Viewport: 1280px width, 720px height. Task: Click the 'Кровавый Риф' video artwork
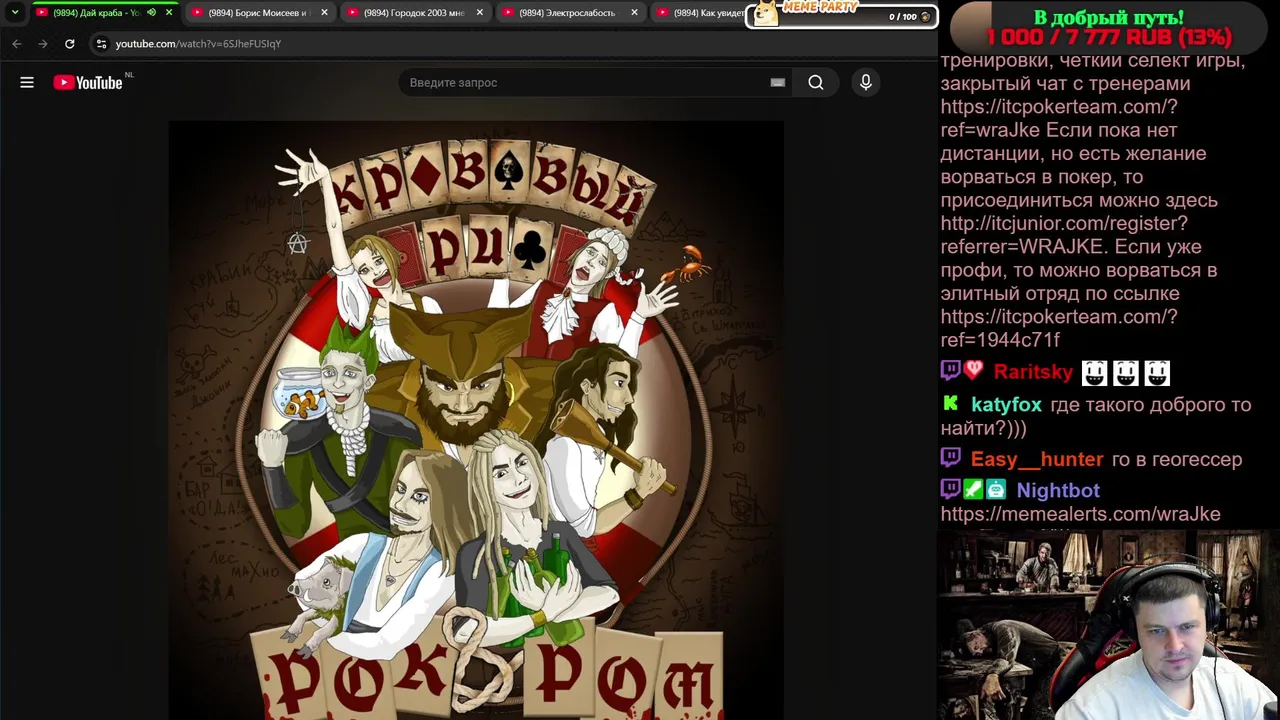point(476,420)
